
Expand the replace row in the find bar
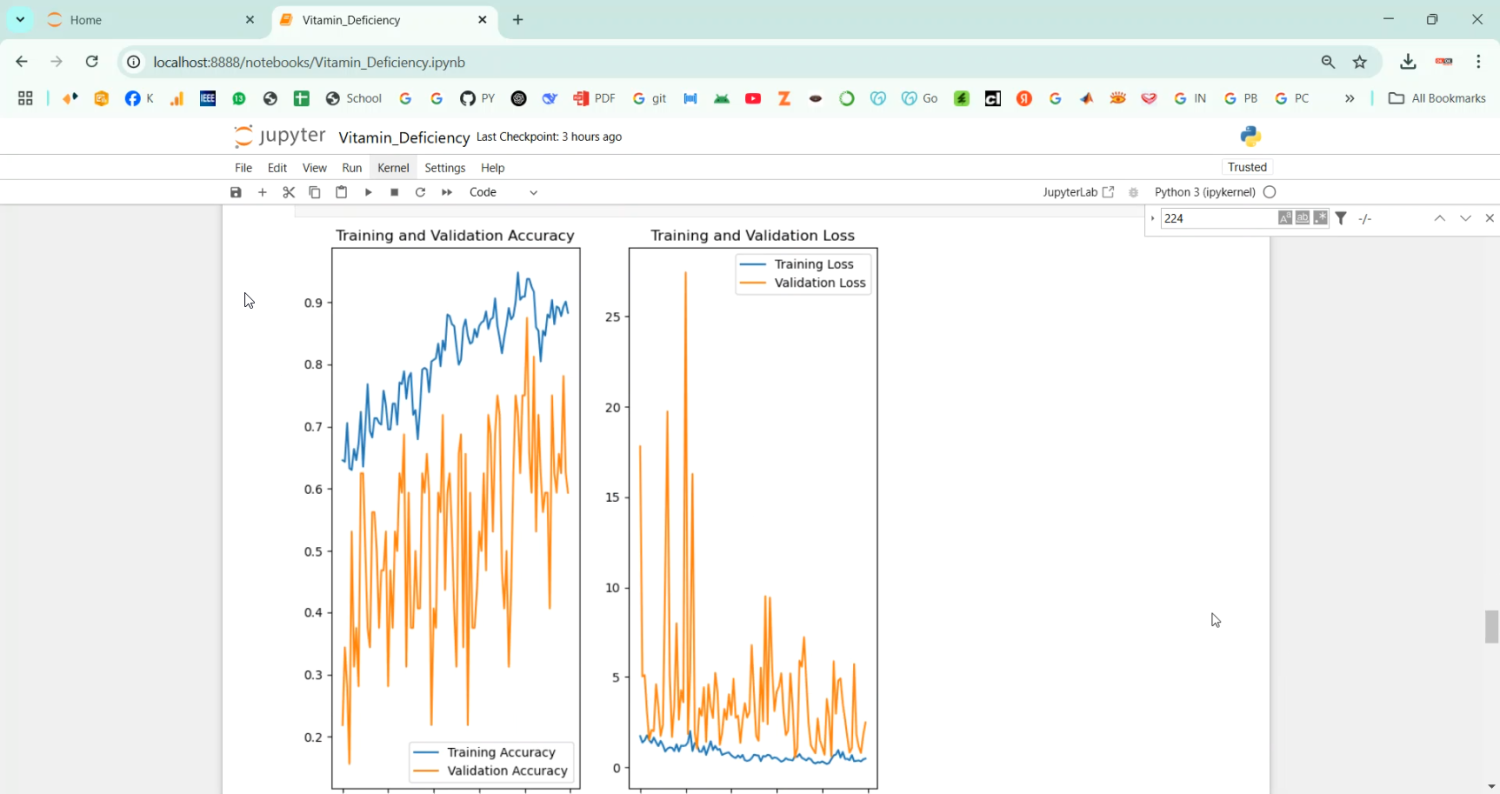click(x=1153, y=218)
